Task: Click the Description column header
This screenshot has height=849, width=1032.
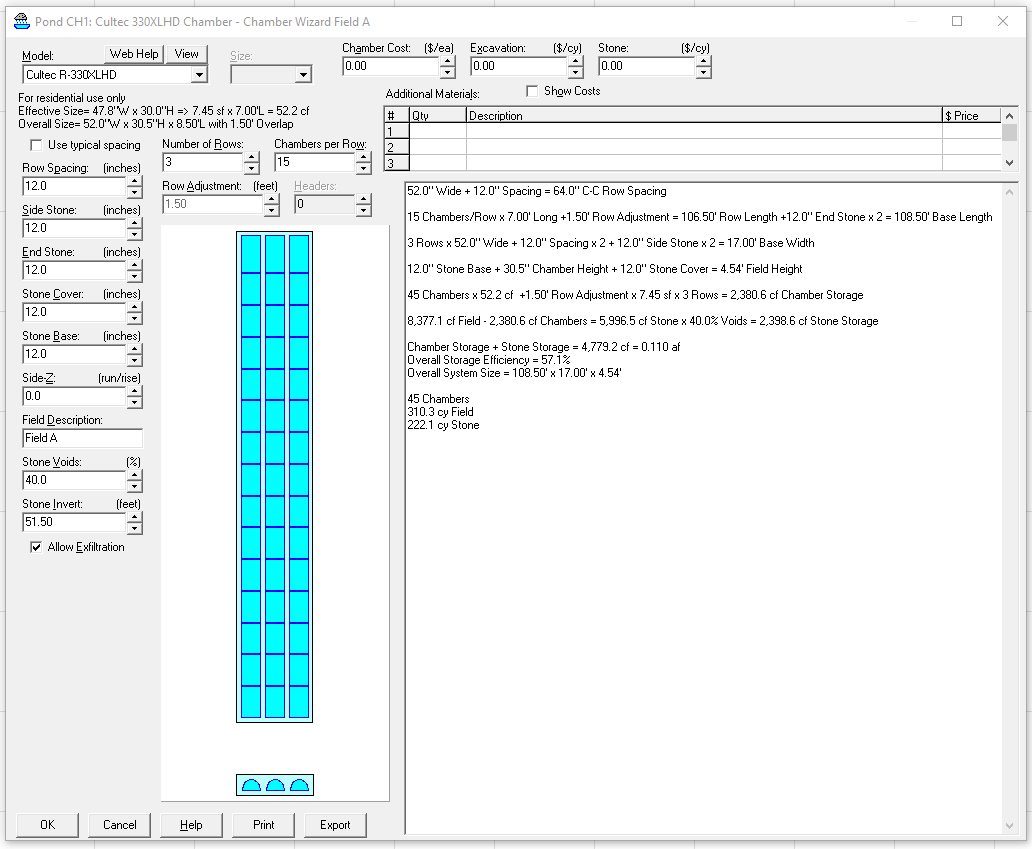Action: [x=704, y=115]
